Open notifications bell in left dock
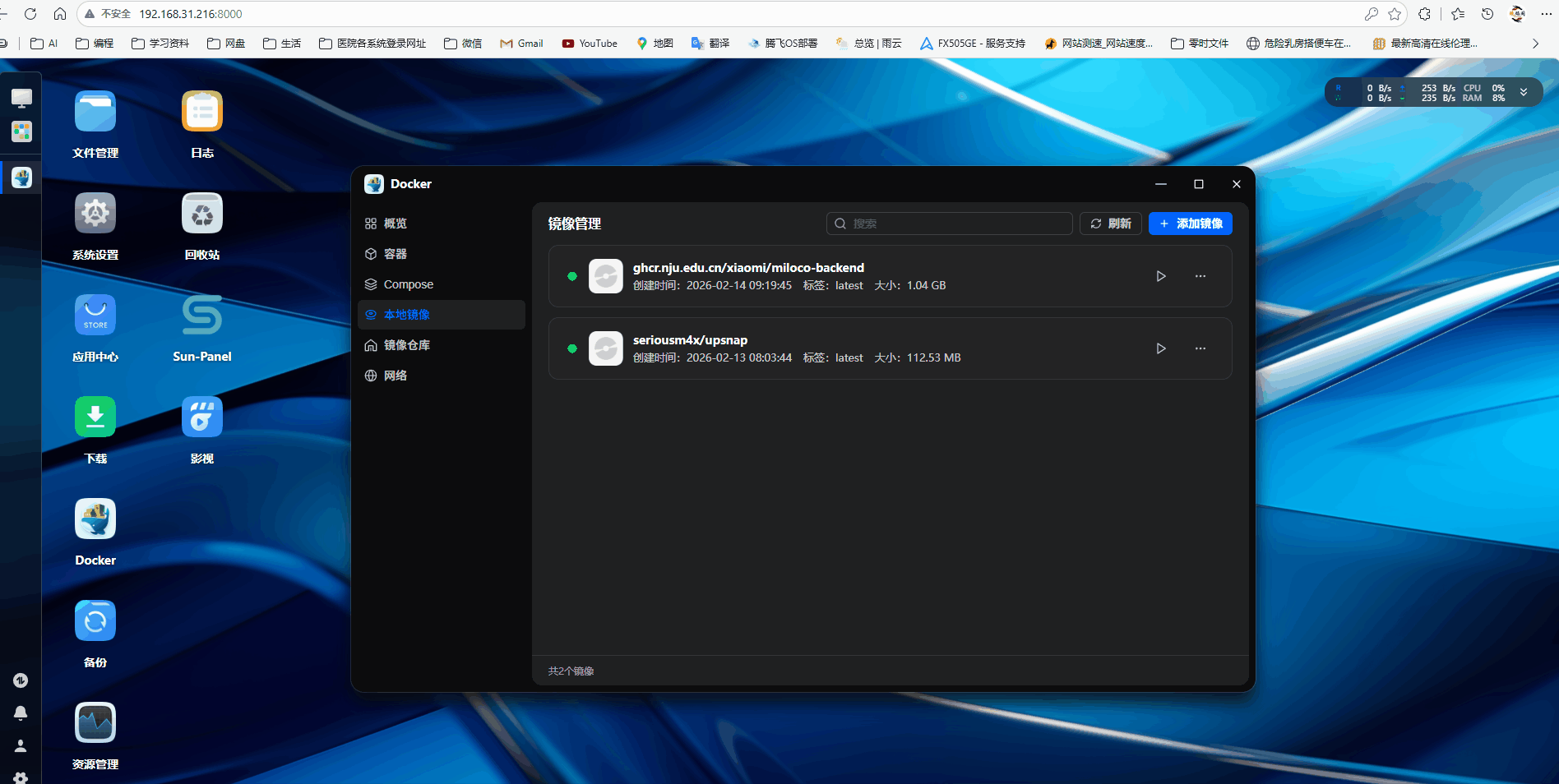1559x784 pixels. click(x=21, y=713)
